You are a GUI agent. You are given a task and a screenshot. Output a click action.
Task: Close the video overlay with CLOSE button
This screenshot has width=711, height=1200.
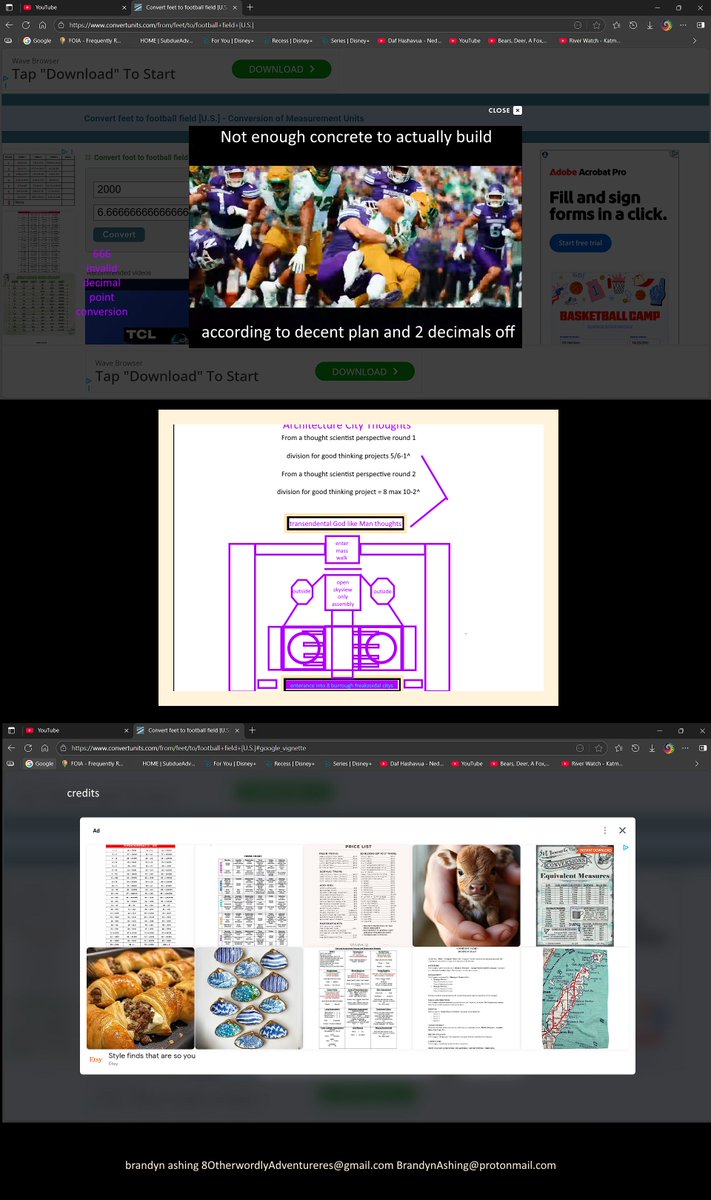tap(505, 110)
